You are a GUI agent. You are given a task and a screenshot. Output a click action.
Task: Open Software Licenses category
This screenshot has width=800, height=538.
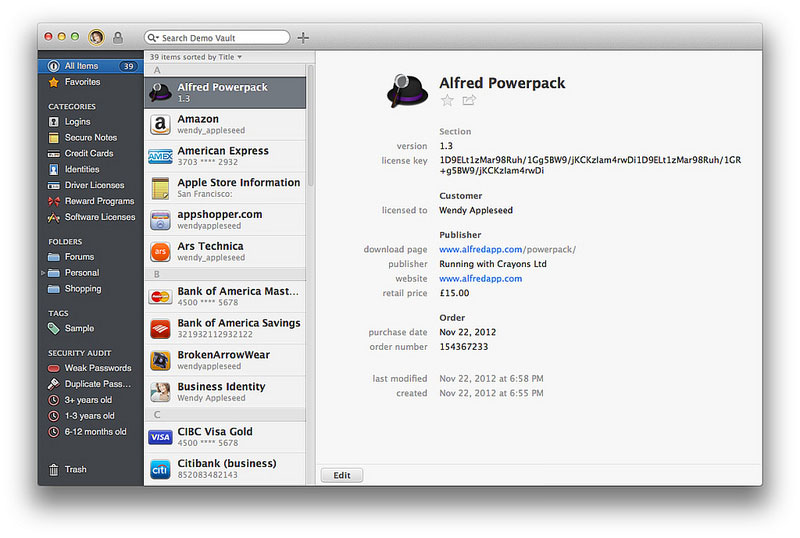[x=99, y=217]
